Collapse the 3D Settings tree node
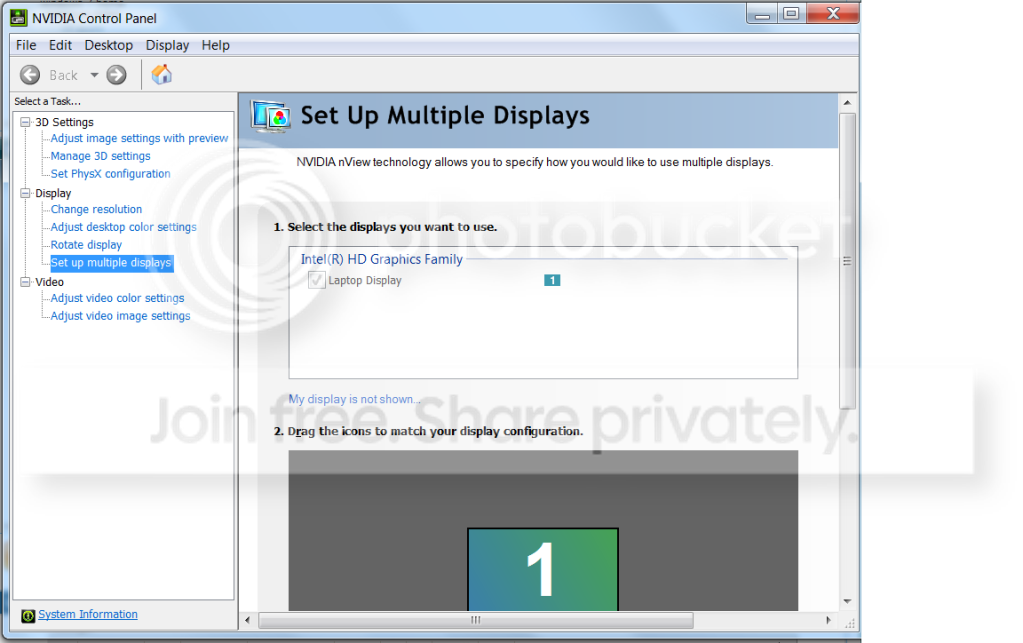 [x=25, y=122]
